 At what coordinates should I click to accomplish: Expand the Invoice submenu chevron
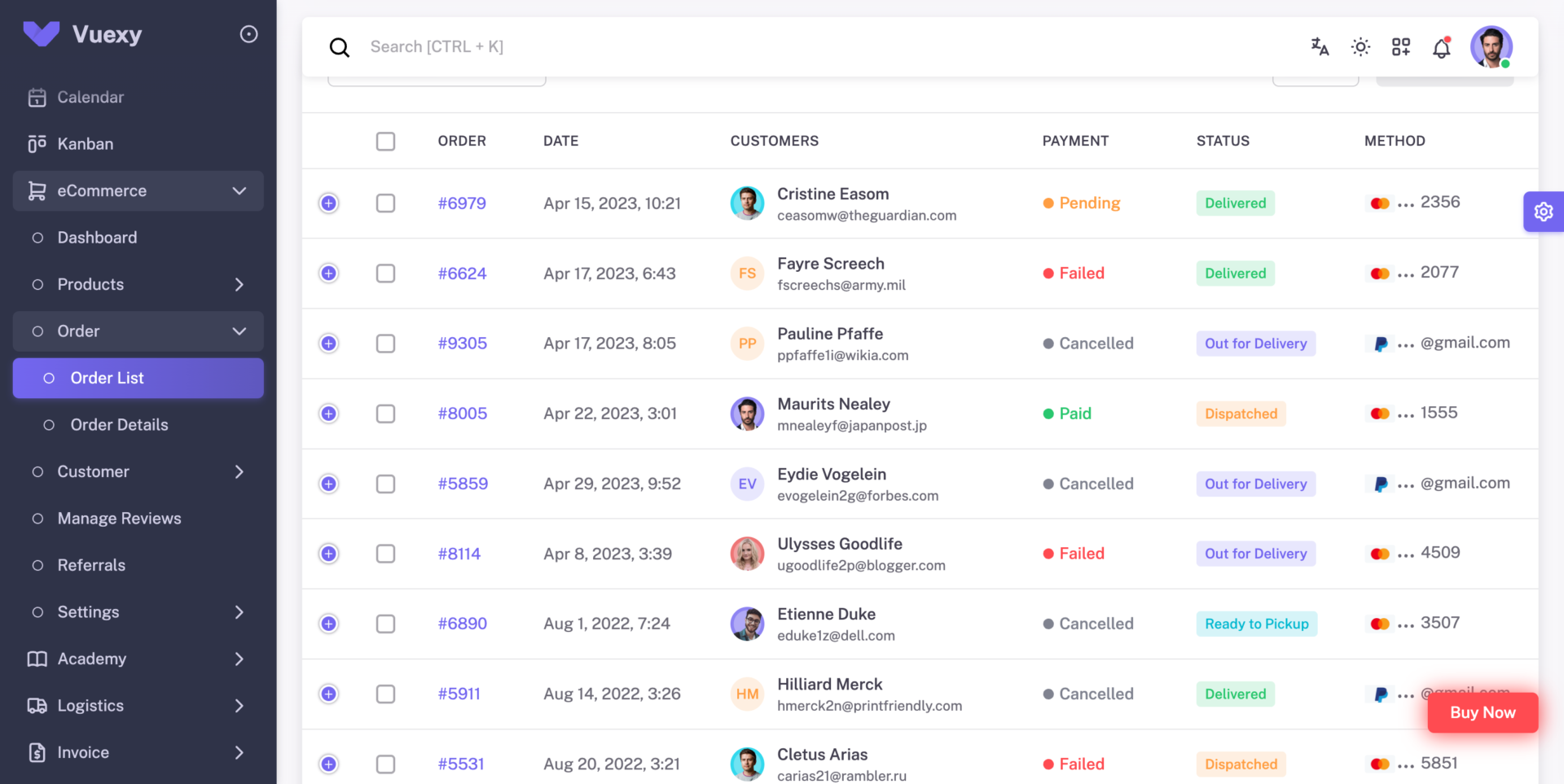coord(239,753)
